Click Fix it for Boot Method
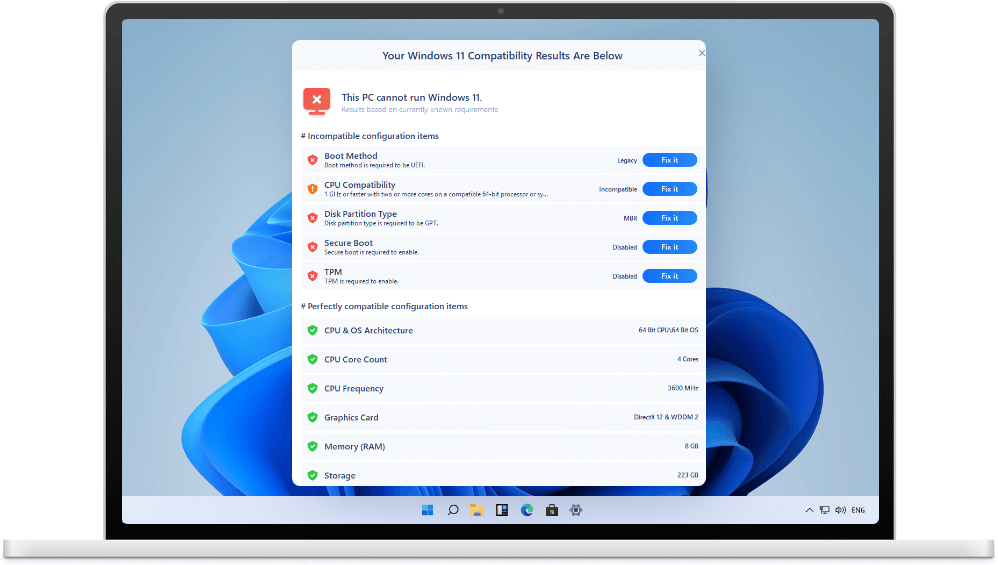Viewport: 998px width, 565px height. (x=669, y=160)
